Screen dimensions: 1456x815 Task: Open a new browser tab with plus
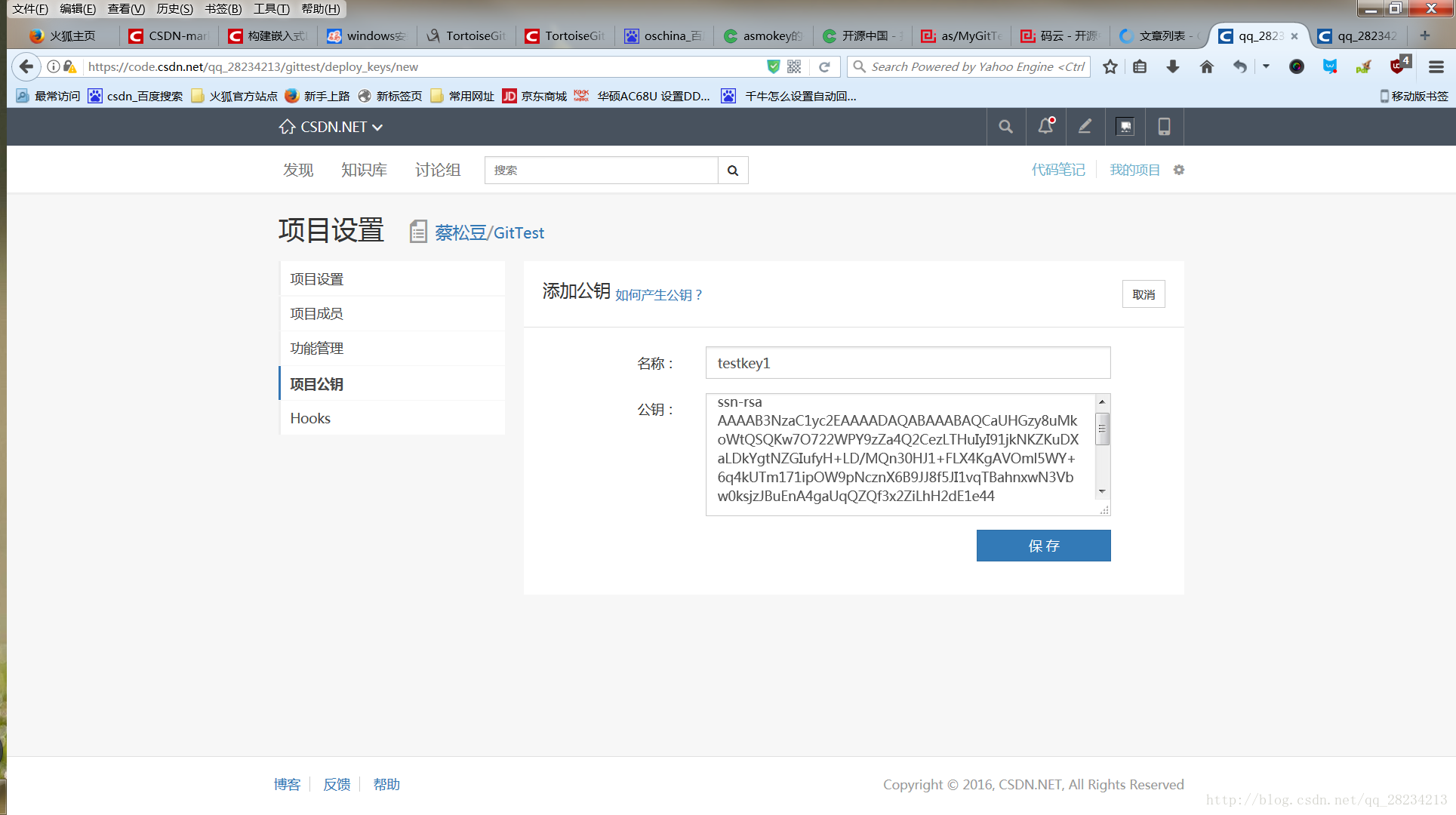pos(1424,35)
